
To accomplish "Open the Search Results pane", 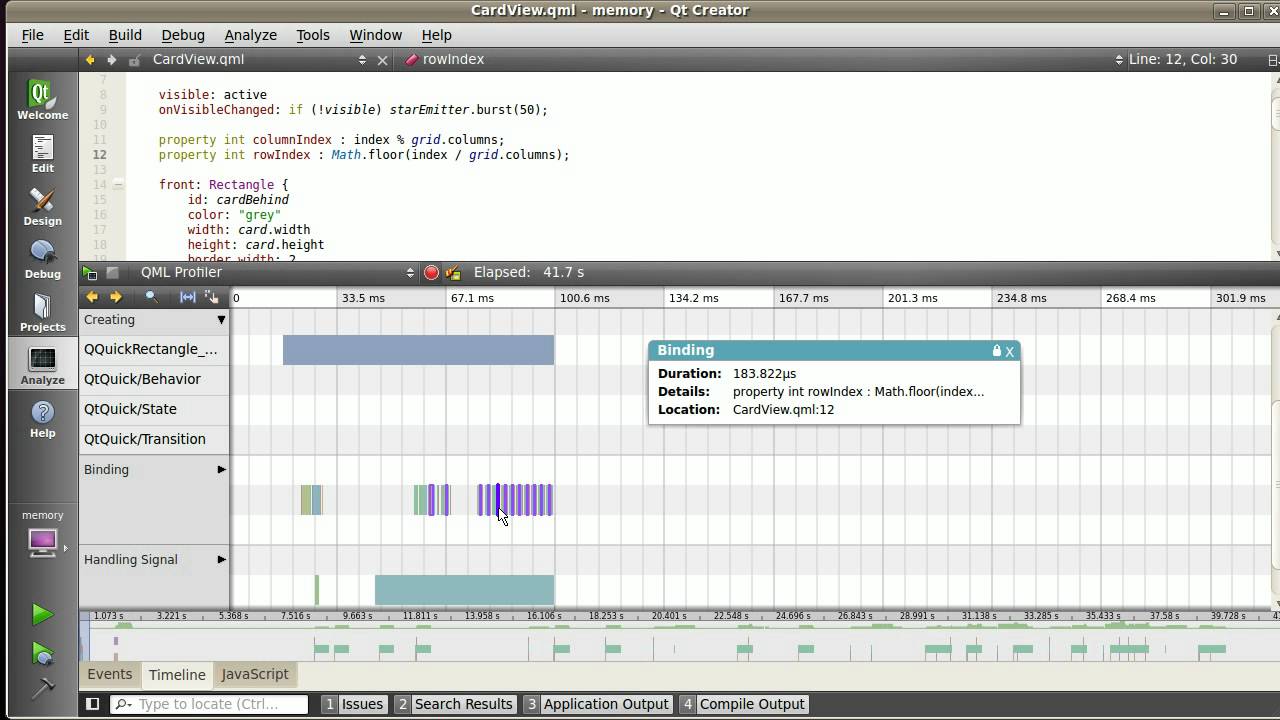I will click(454, 704).
